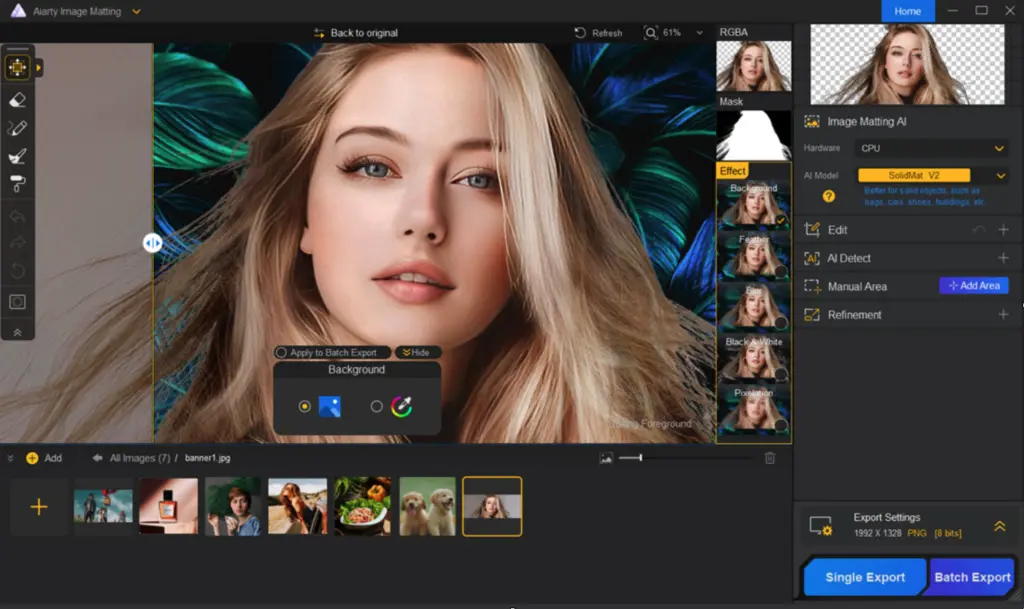Select the Paint Roller tool

click(17, 183)
